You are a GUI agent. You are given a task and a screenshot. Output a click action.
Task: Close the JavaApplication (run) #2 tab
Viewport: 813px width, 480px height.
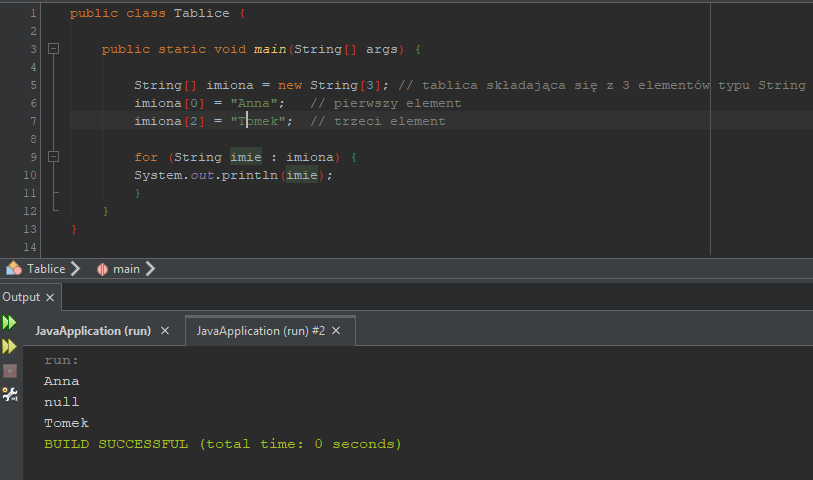point(337,330)
